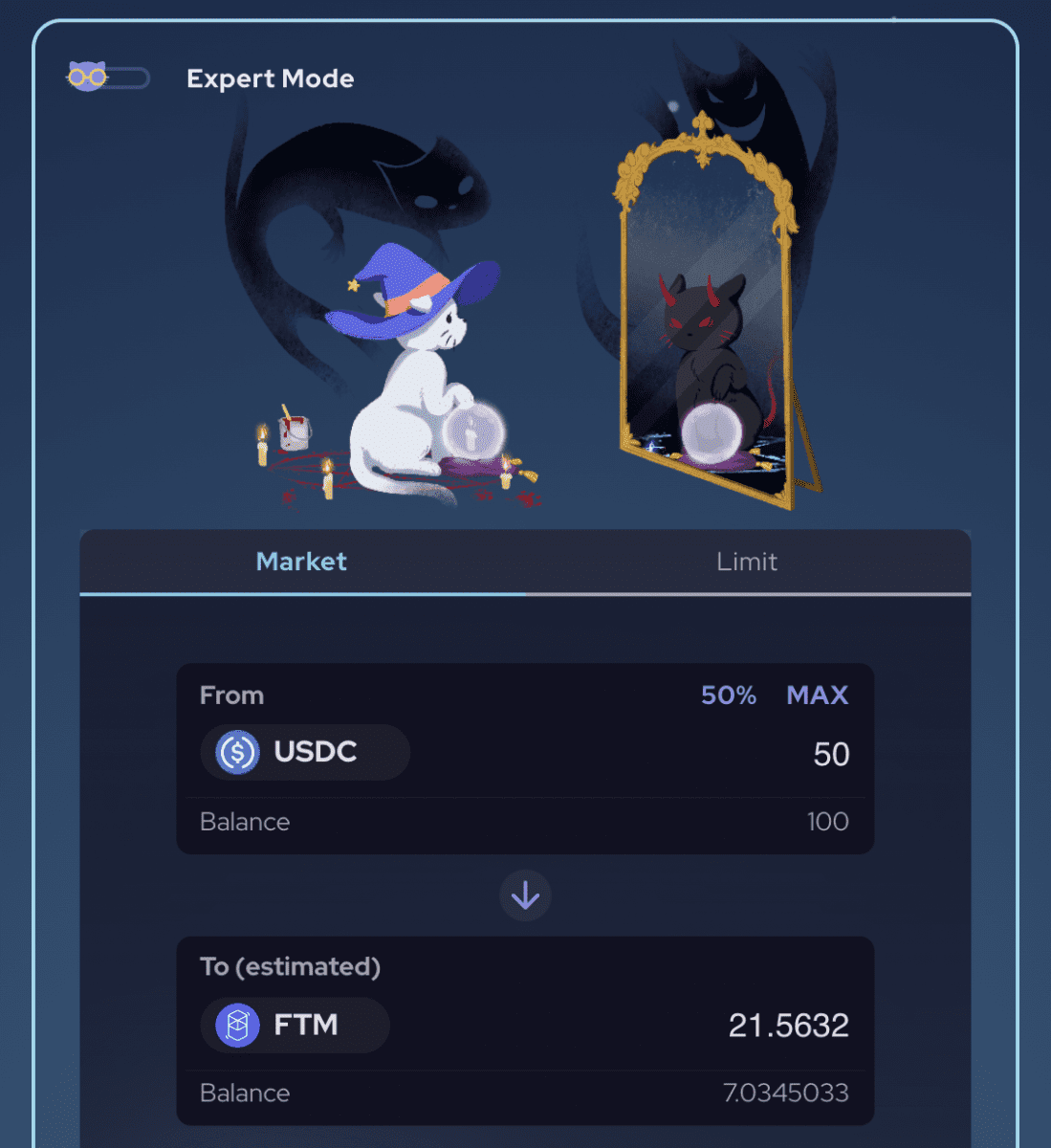Open the FTM token selector
Viewport: 1051px width, 1148px height.
pos(295,1026)
